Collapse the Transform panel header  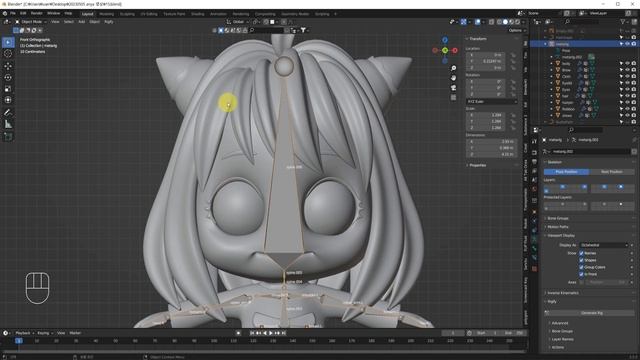478,39
